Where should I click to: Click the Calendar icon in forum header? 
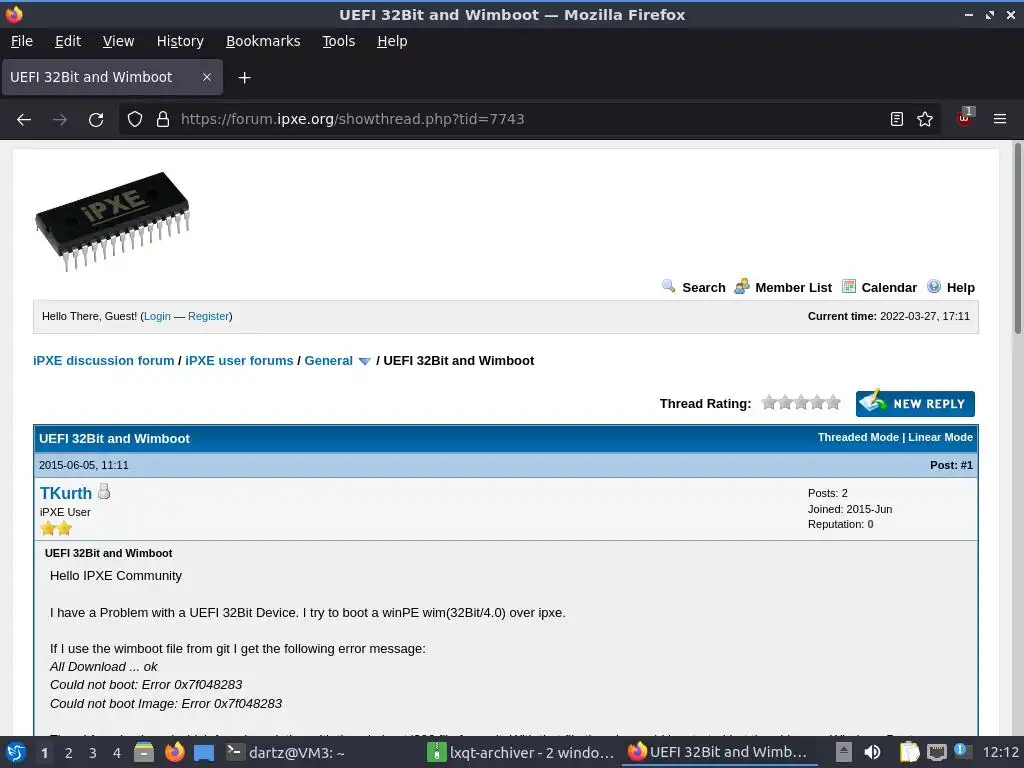(848, 286)
